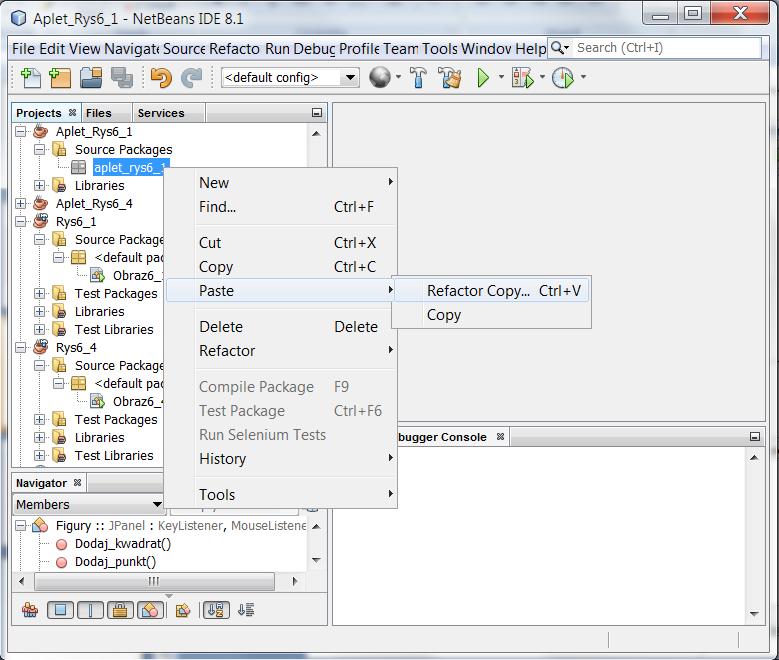Image resolution: width=779 pixels, height=660 pixels.
Task: Toggle Show Inherited Members in Navigator
Action: [x=30, y=610]
